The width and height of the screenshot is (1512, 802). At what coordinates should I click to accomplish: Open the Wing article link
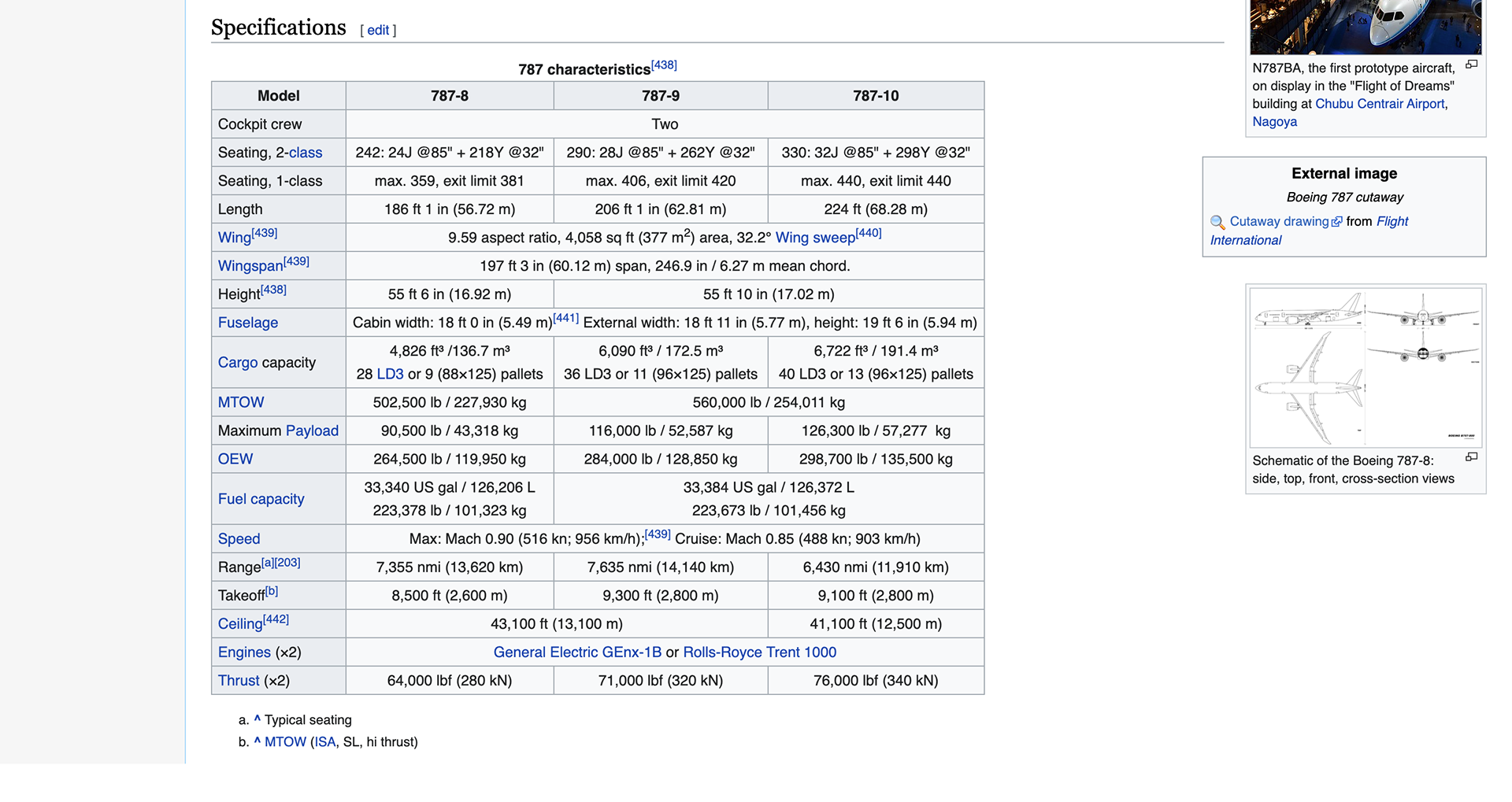tap(234, 238)
